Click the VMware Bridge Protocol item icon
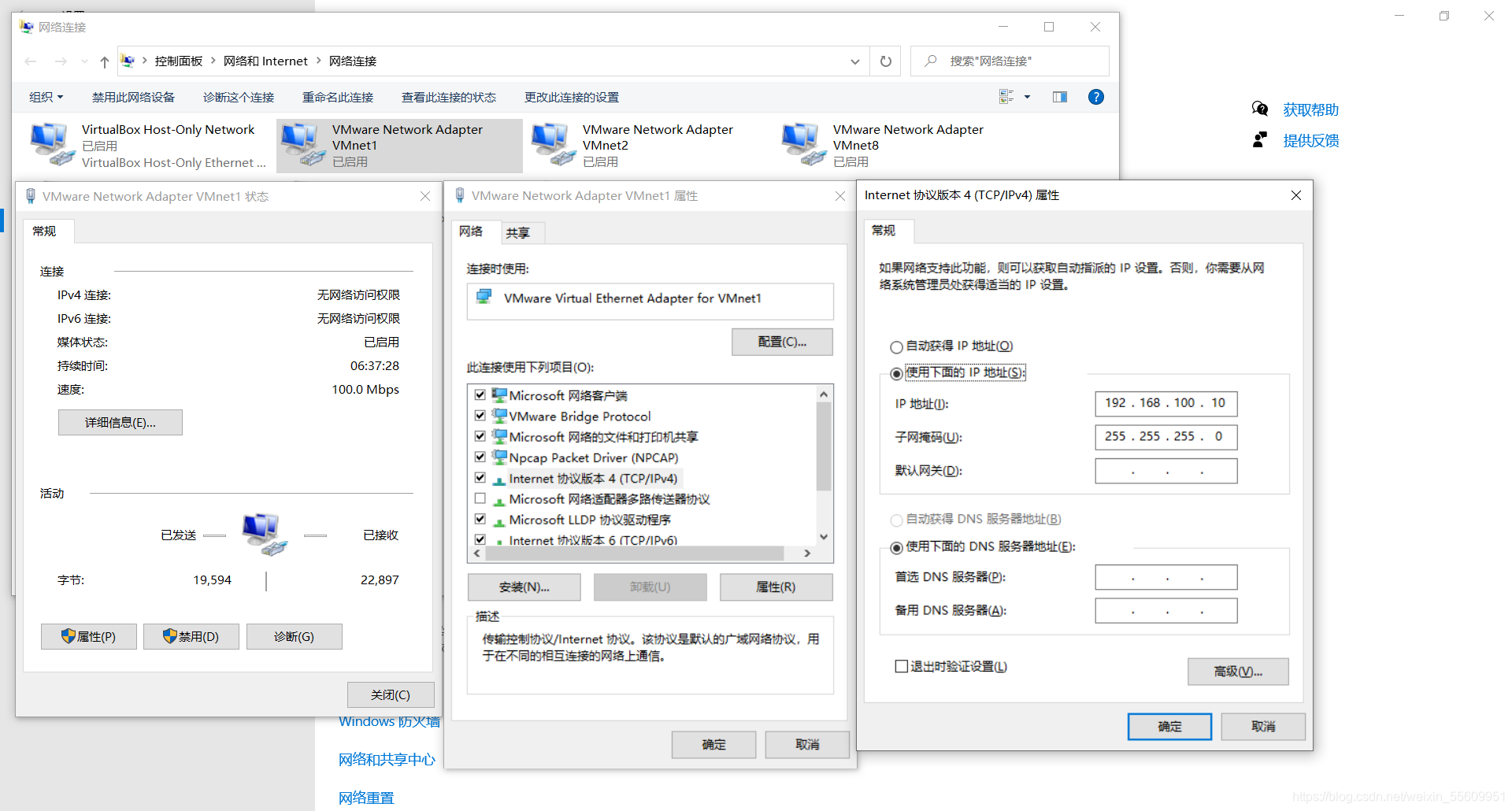This screenshot has width=1512, height=811. click(x=499, y=415)
